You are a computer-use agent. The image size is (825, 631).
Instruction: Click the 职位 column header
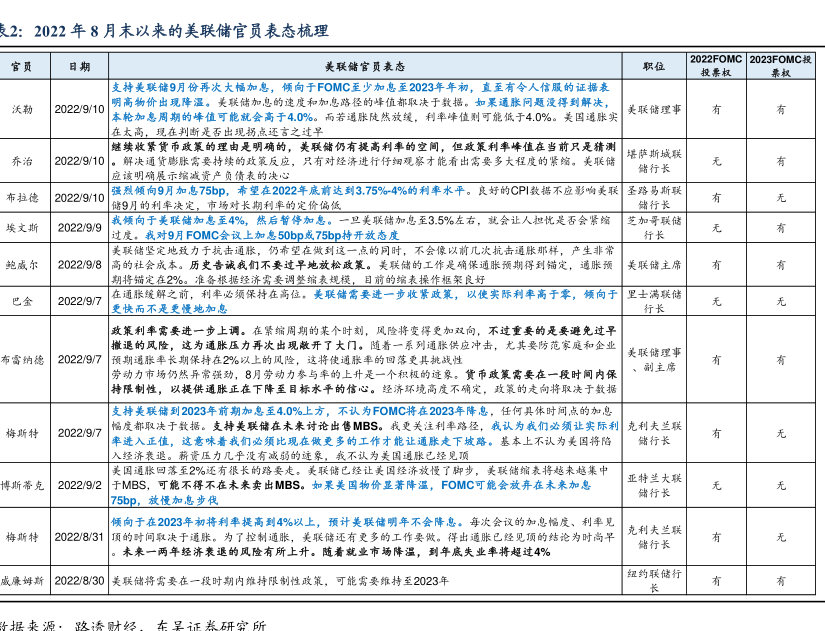click(x=654, y=66)
